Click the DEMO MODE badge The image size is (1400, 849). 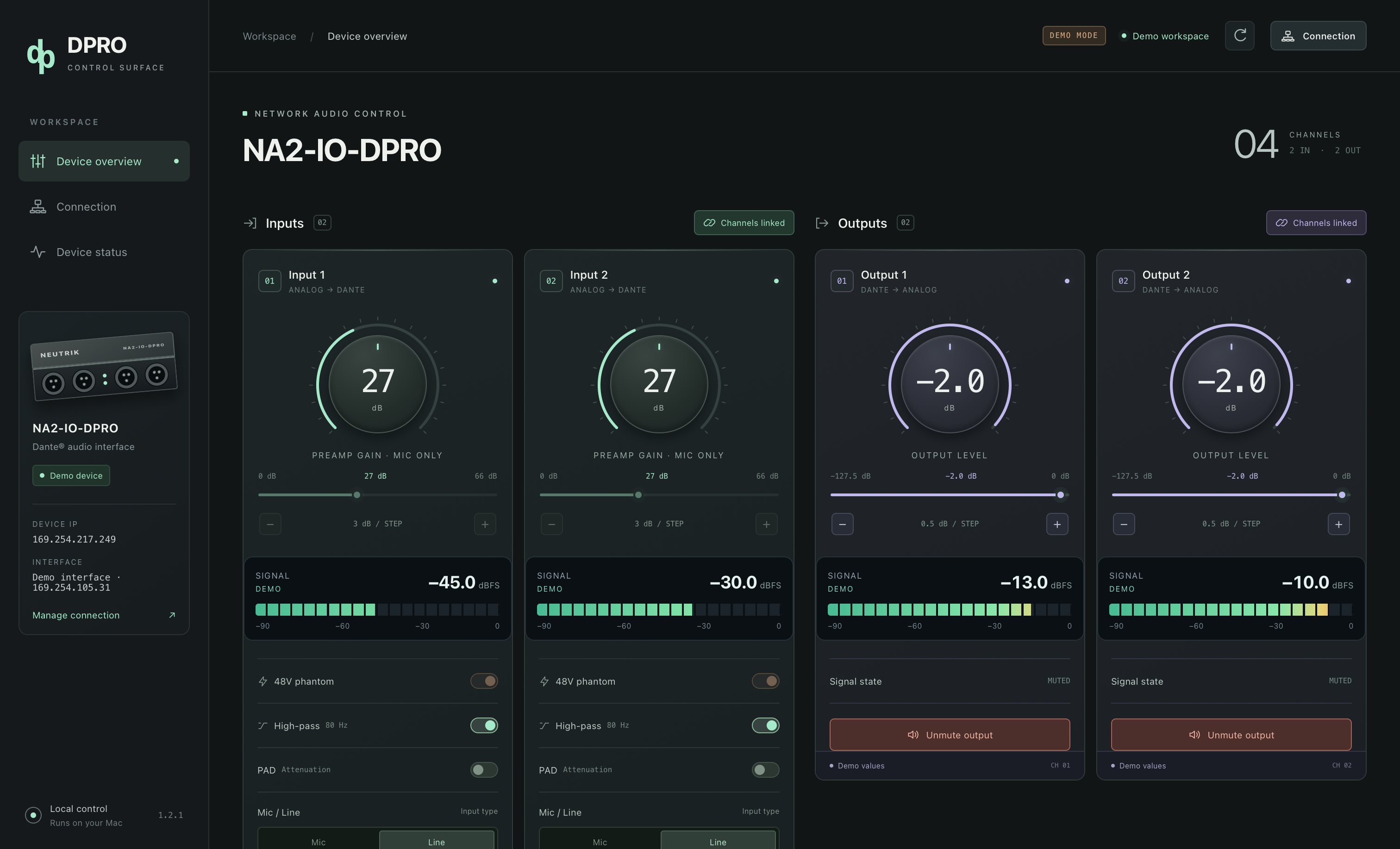1074,35
